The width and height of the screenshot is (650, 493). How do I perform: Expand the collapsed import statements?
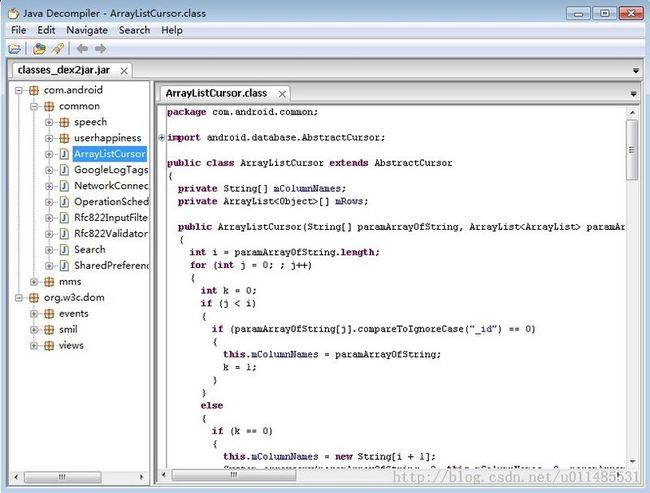[162, 137]
